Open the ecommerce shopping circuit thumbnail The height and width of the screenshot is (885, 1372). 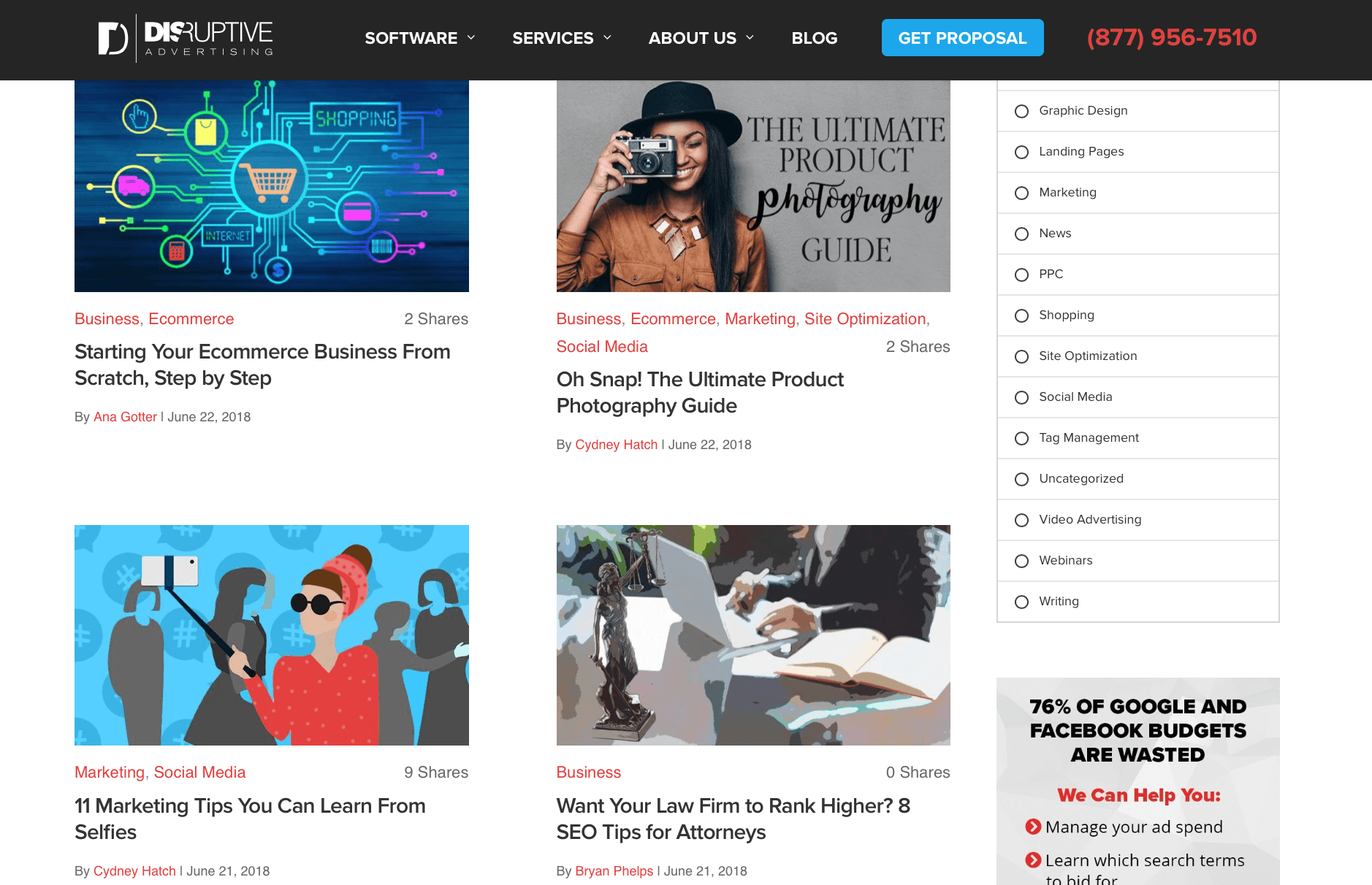(272, 186)
